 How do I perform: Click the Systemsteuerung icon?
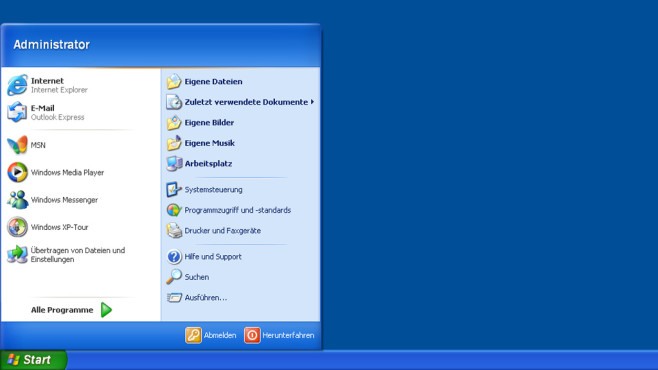(174, 190)
